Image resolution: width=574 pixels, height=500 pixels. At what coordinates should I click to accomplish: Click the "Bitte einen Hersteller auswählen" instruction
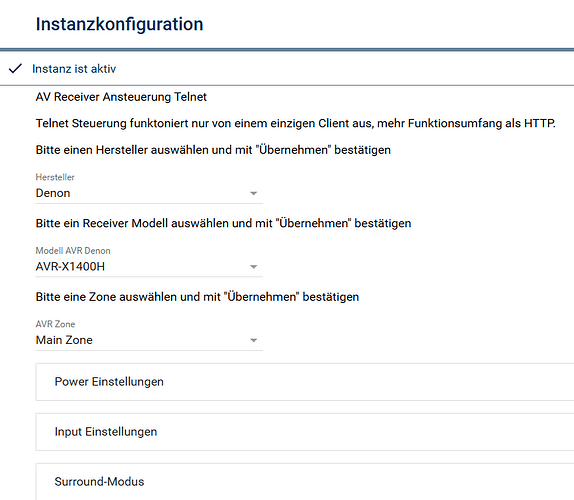click(213, 150)
